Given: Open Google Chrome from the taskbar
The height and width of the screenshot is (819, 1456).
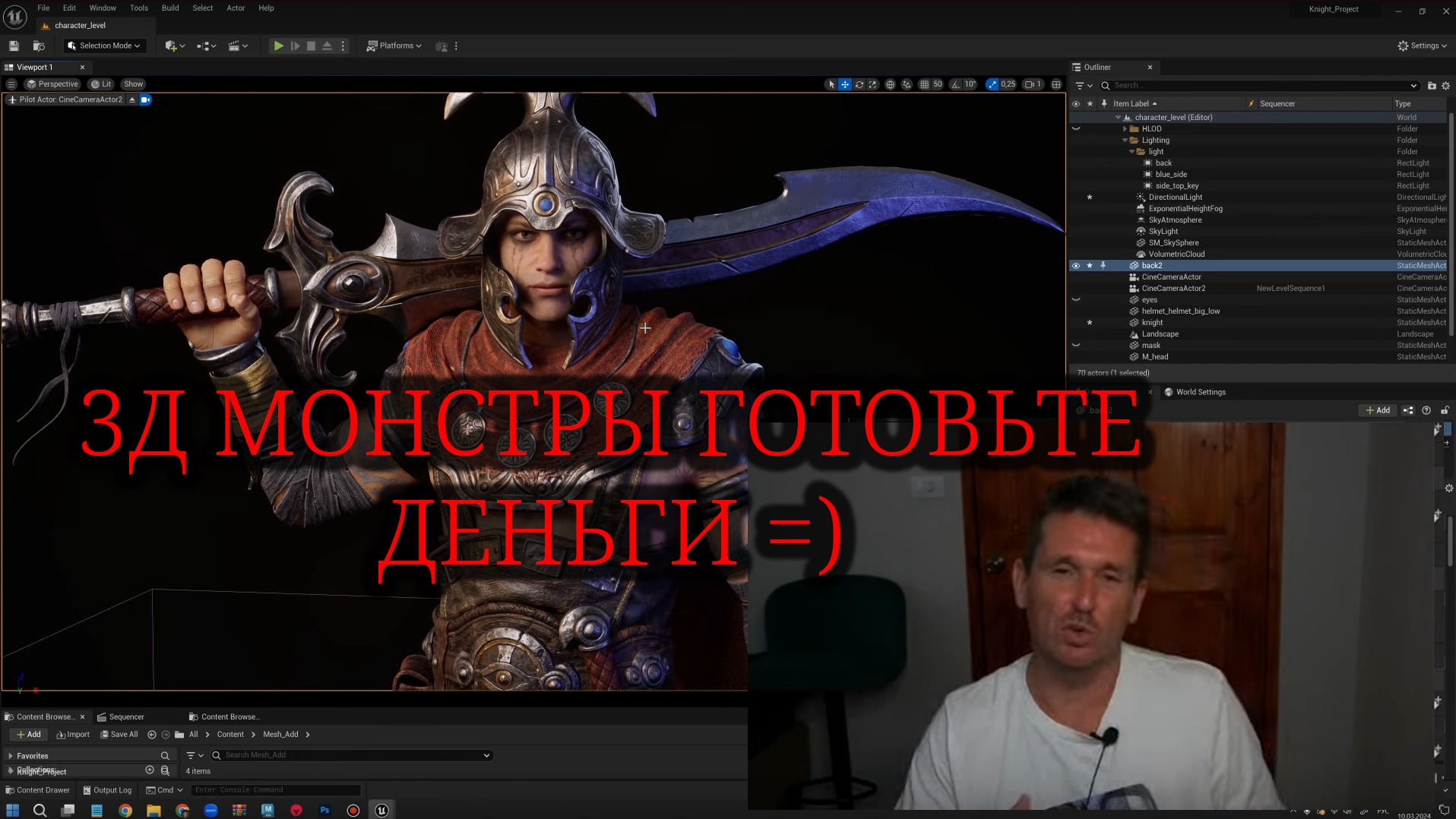Looking at the screenshot, I should (x=125, y=810).
